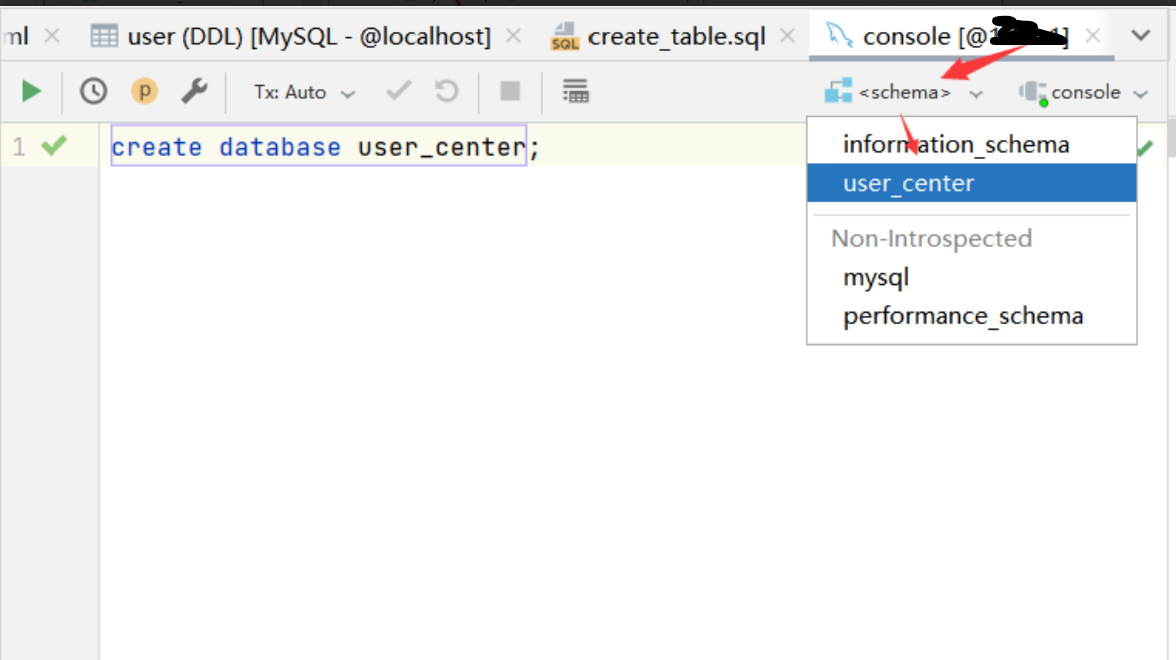Viewport: 1176px width, 660px height.
Task: Click the green check in line 1 gutter
Action: coord(54,147)
